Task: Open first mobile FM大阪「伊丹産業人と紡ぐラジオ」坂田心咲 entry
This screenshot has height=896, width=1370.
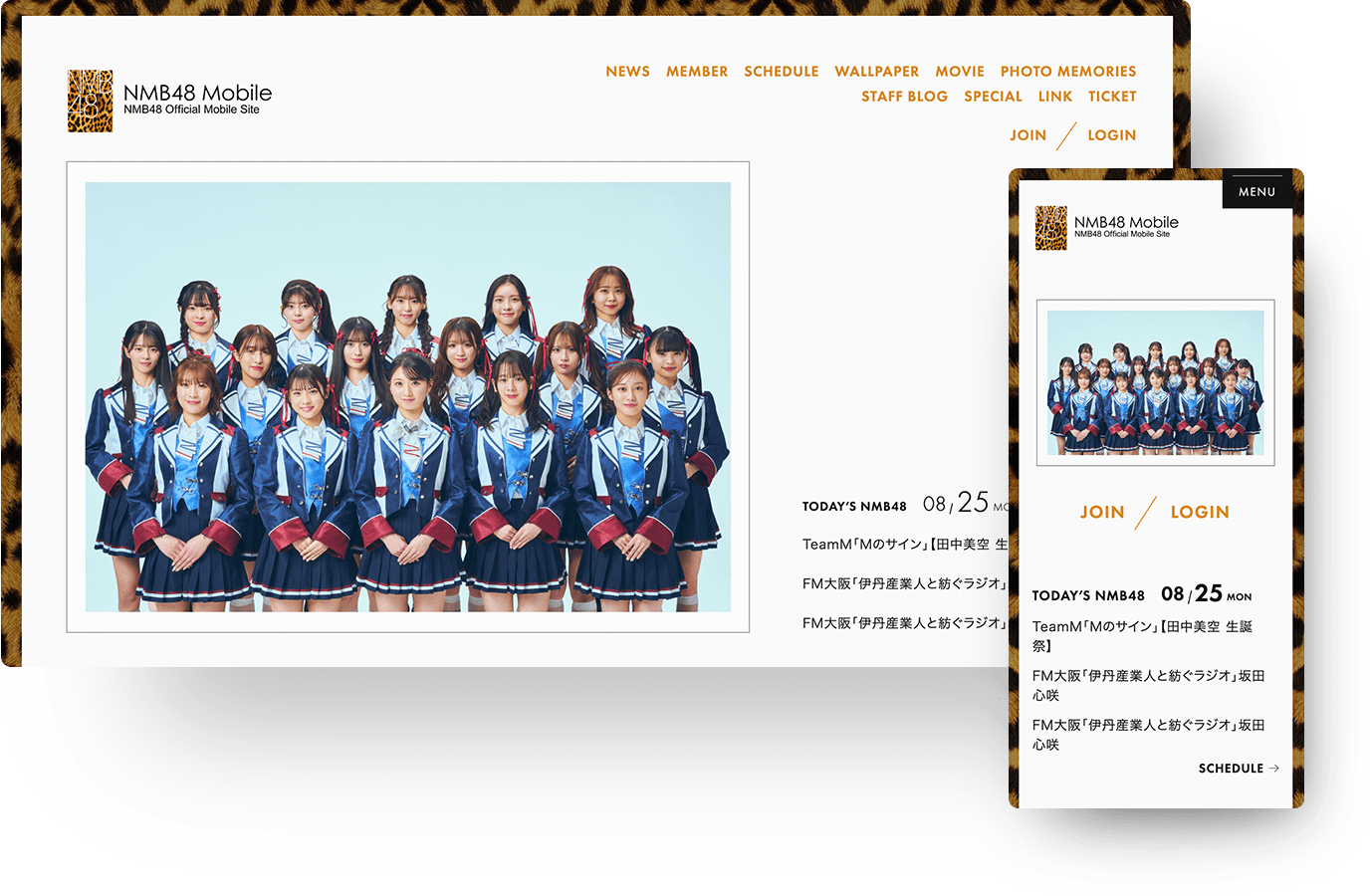Action: tap(1148, 685)
